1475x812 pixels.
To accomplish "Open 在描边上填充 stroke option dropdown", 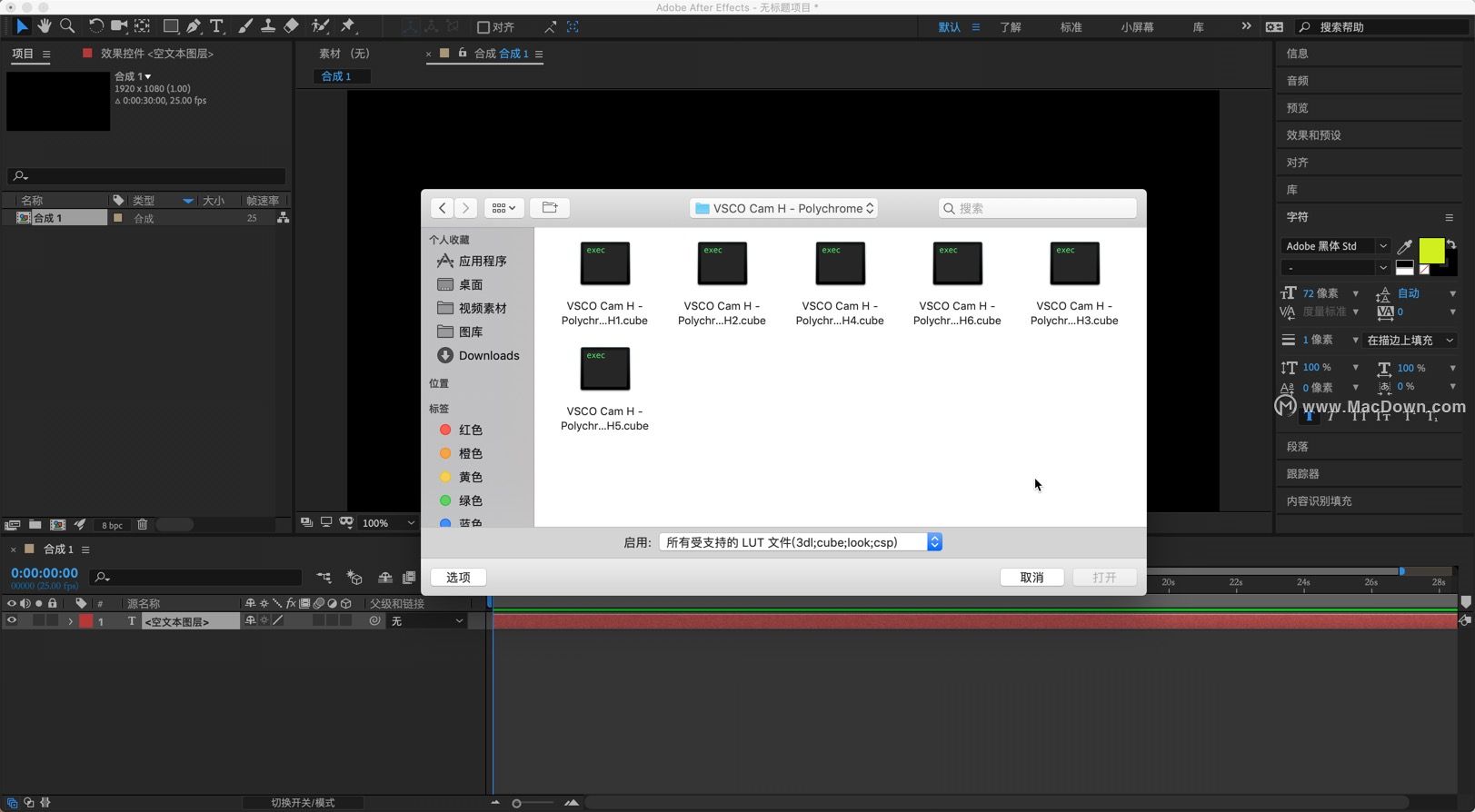I will [x=1410, y=341].
